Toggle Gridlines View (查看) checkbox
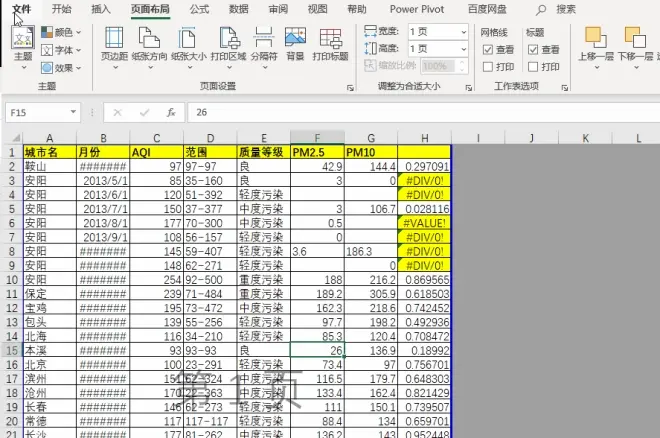The height and width of the screenshot is (438, 660). point(488,50)
